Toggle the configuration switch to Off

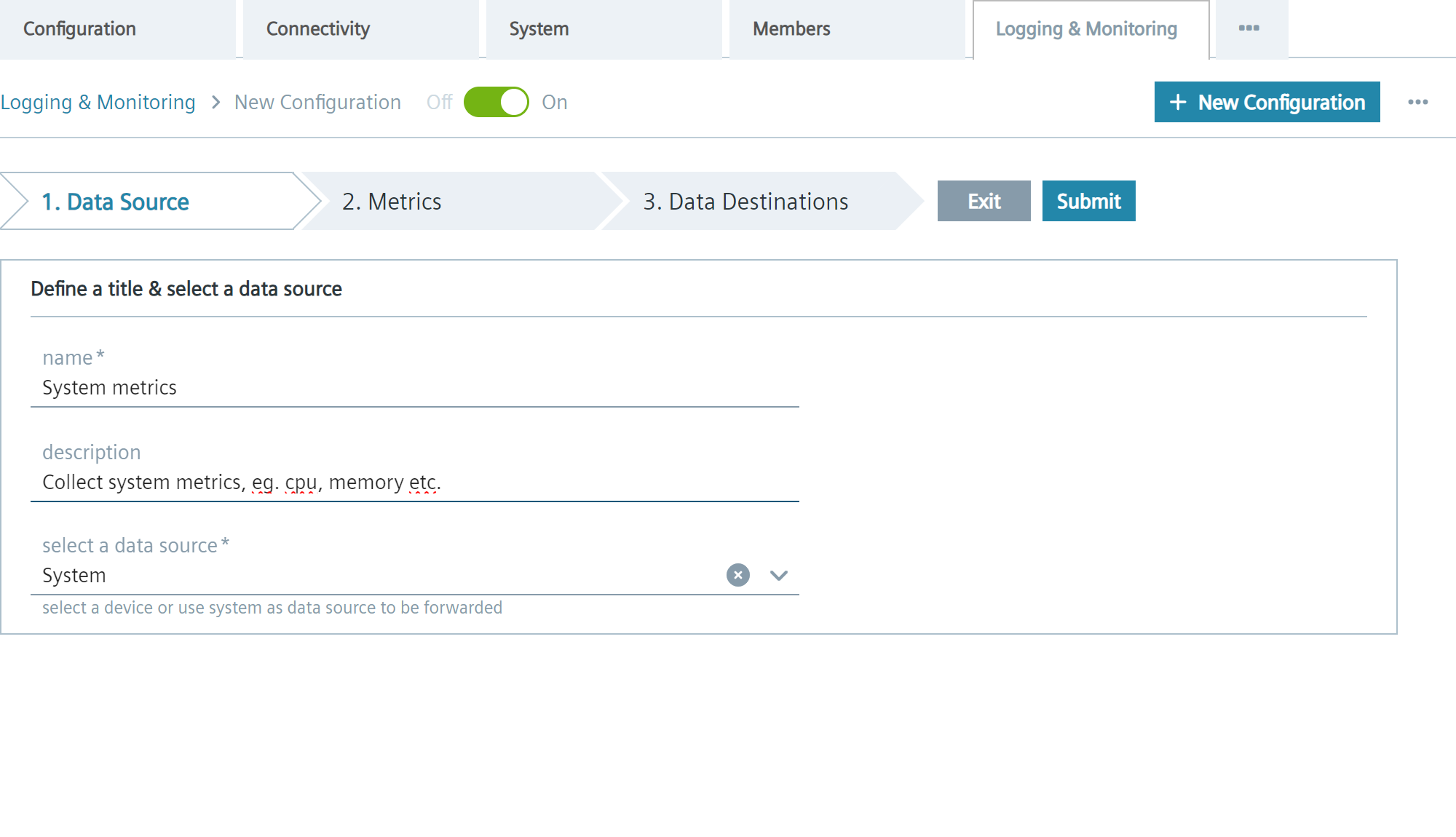(x=498, y=102)
